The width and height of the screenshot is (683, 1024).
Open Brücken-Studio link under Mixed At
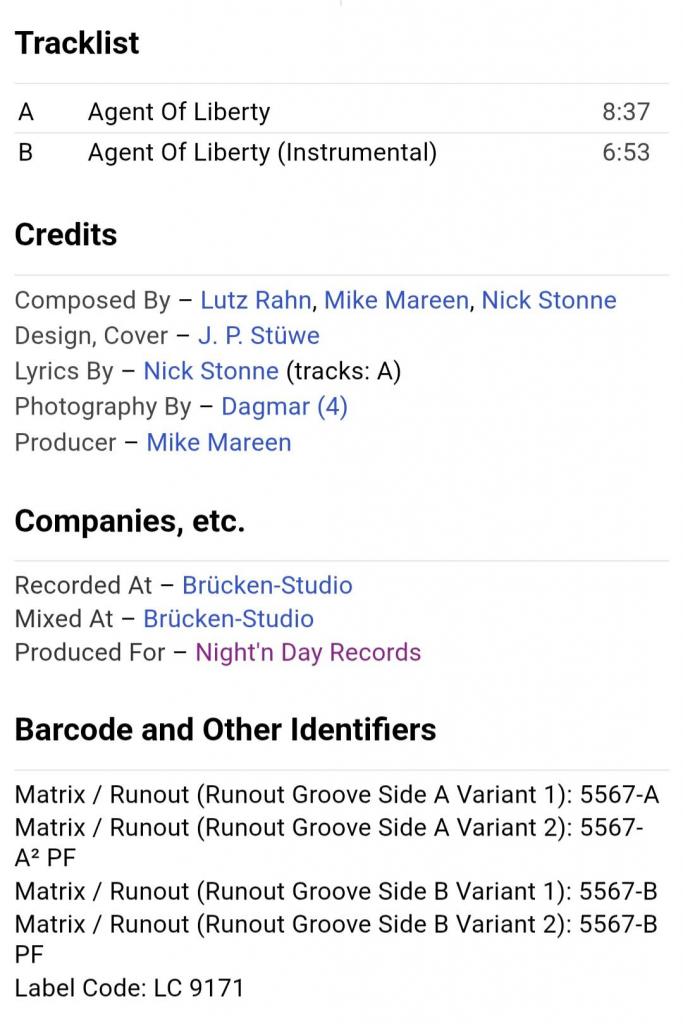[x=228, y=619]
